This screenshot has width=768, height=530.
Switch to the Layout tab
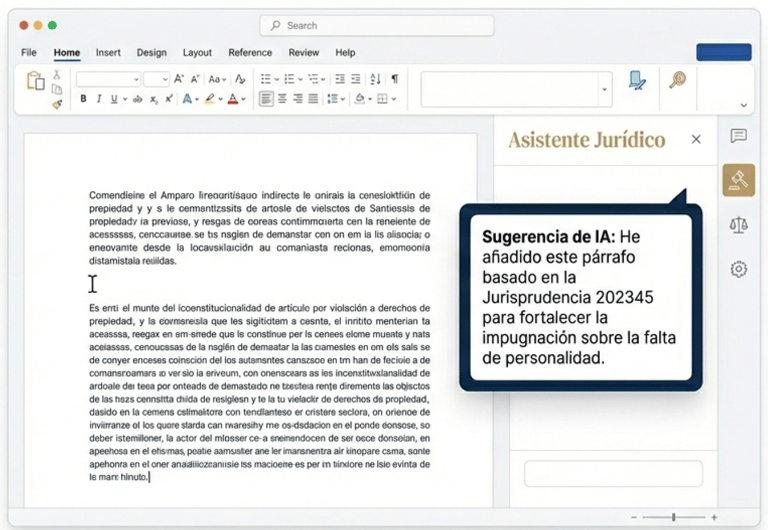pyautogui.click(x=197, y=52)
